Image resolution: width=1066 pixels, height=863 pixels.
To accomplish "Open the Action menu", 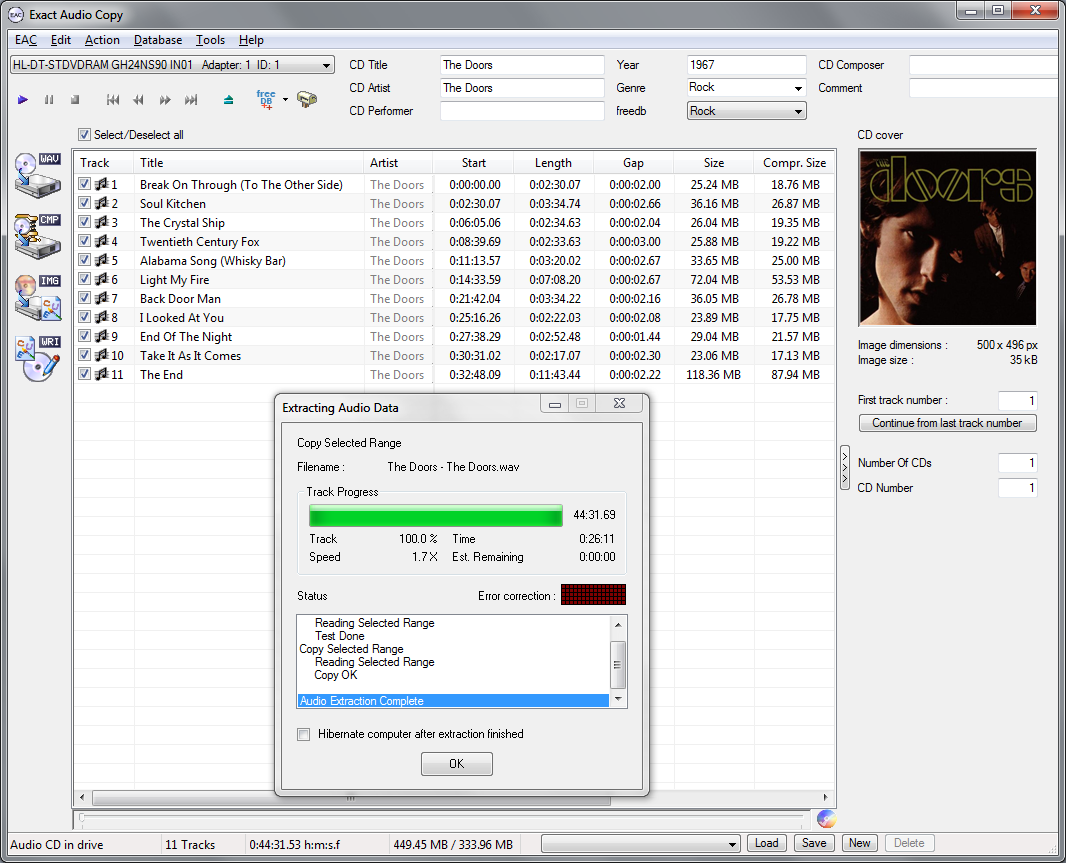I will coord(102,40).
